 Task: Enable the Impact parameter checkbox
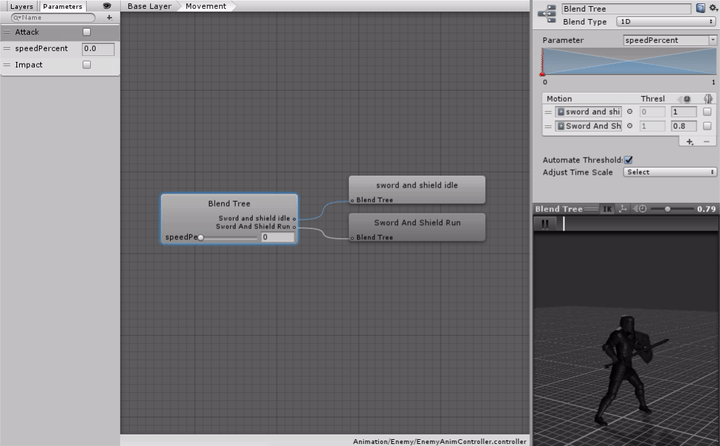pyautogui.click(x=86, y=65)
